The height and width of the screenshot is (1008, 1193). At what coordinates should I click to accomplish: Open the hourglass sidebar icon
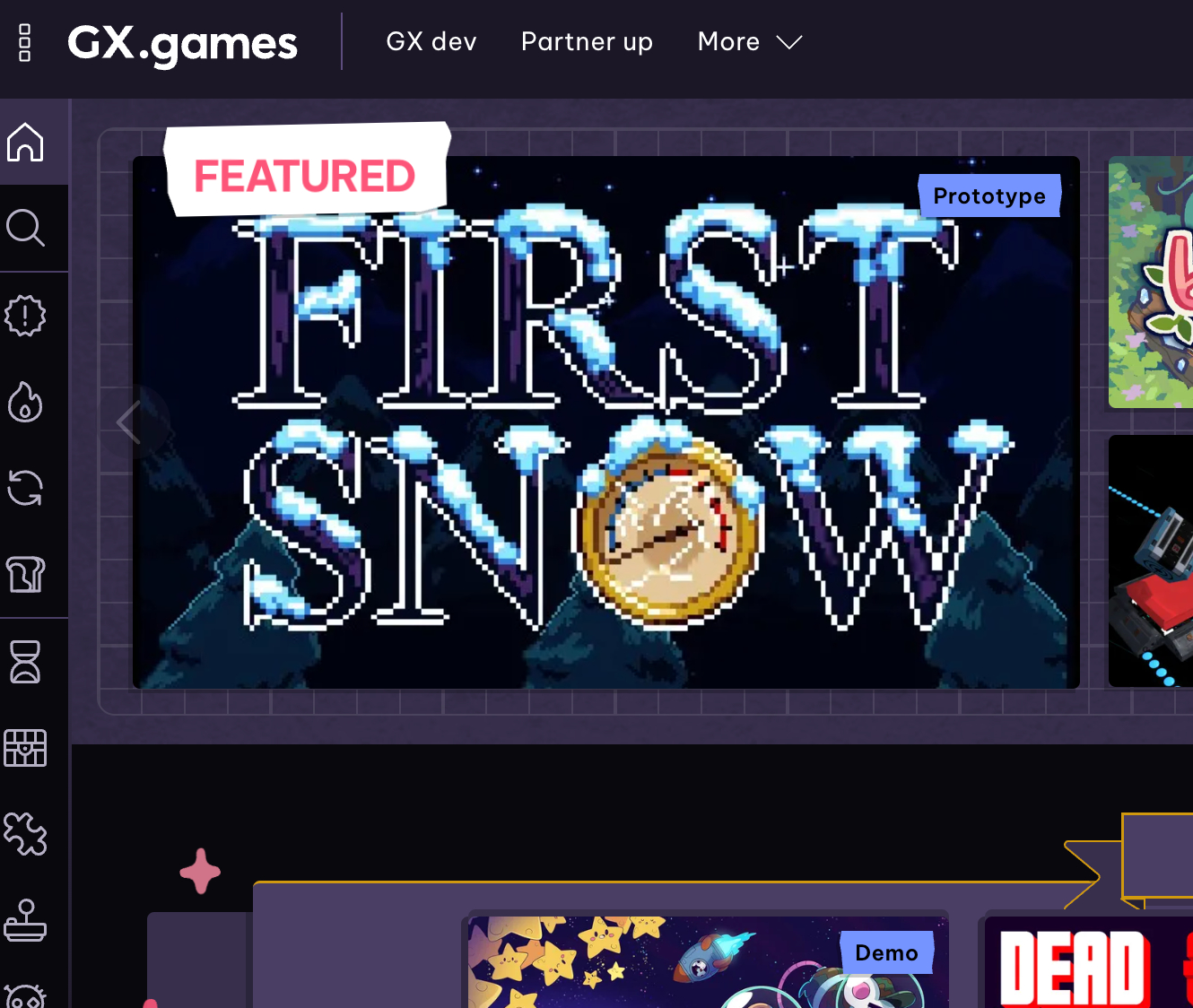[25, 662]
